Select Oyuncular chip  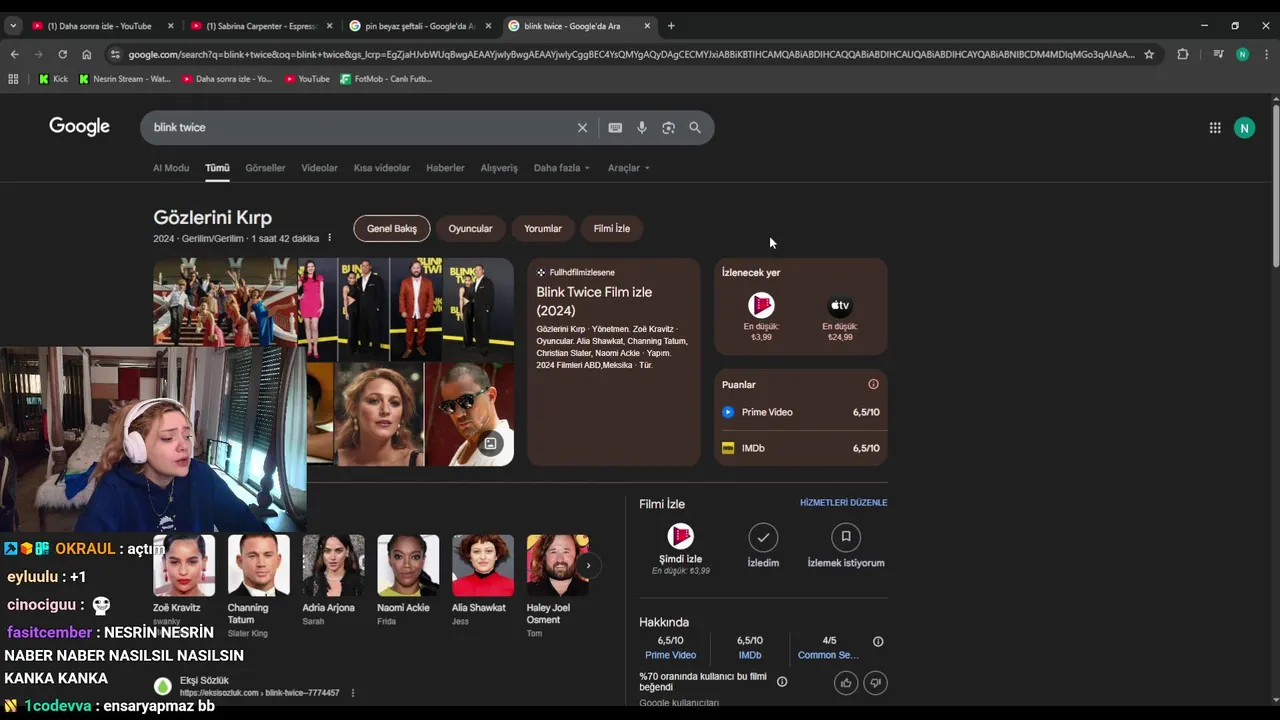pos(470,229)
